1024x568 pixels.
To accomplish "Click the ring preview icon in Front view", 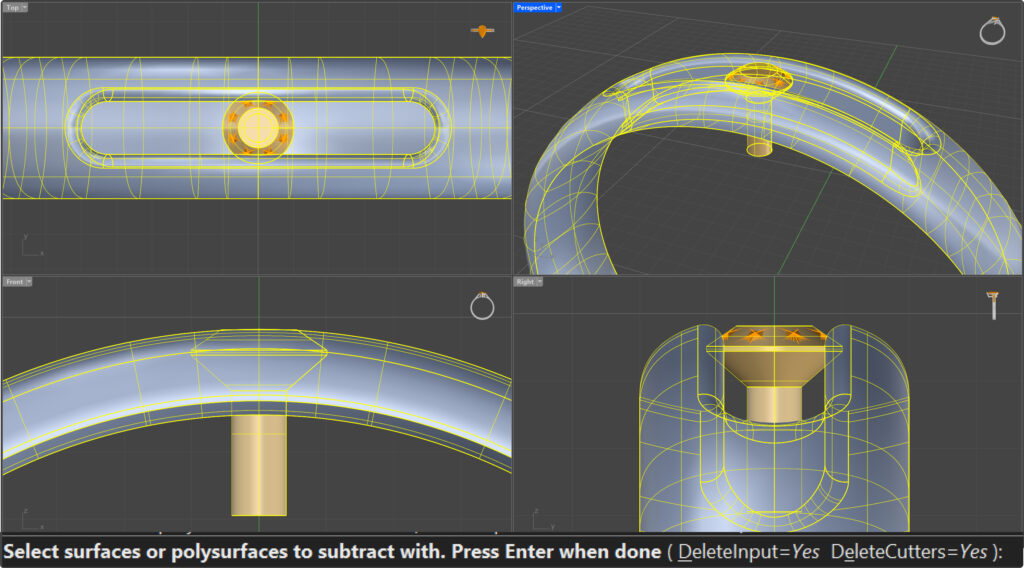I will tap(482, 307).
